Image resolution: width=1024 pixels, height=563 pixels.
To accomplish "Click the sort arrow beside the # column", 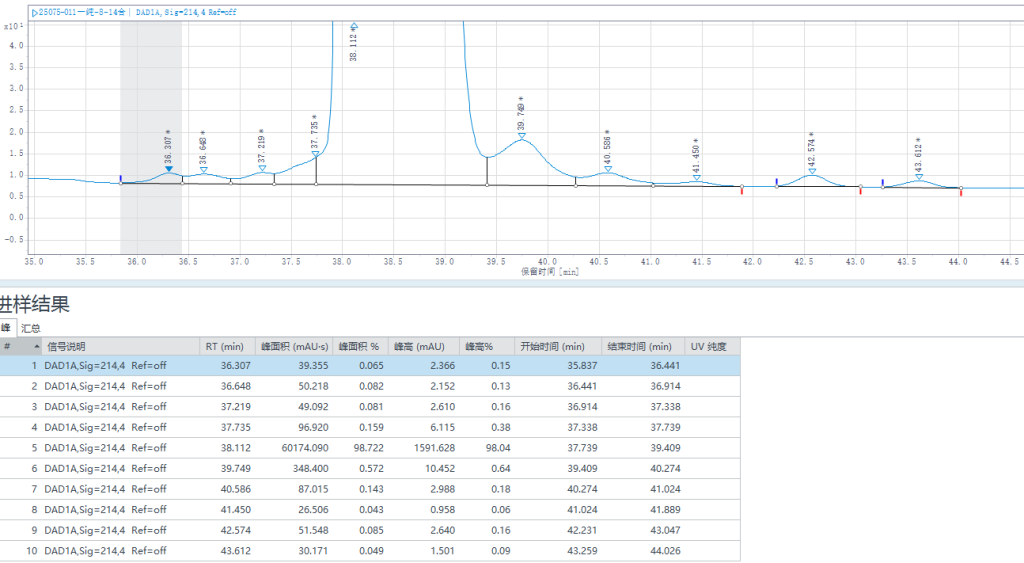I will click(x=38, y=347).
